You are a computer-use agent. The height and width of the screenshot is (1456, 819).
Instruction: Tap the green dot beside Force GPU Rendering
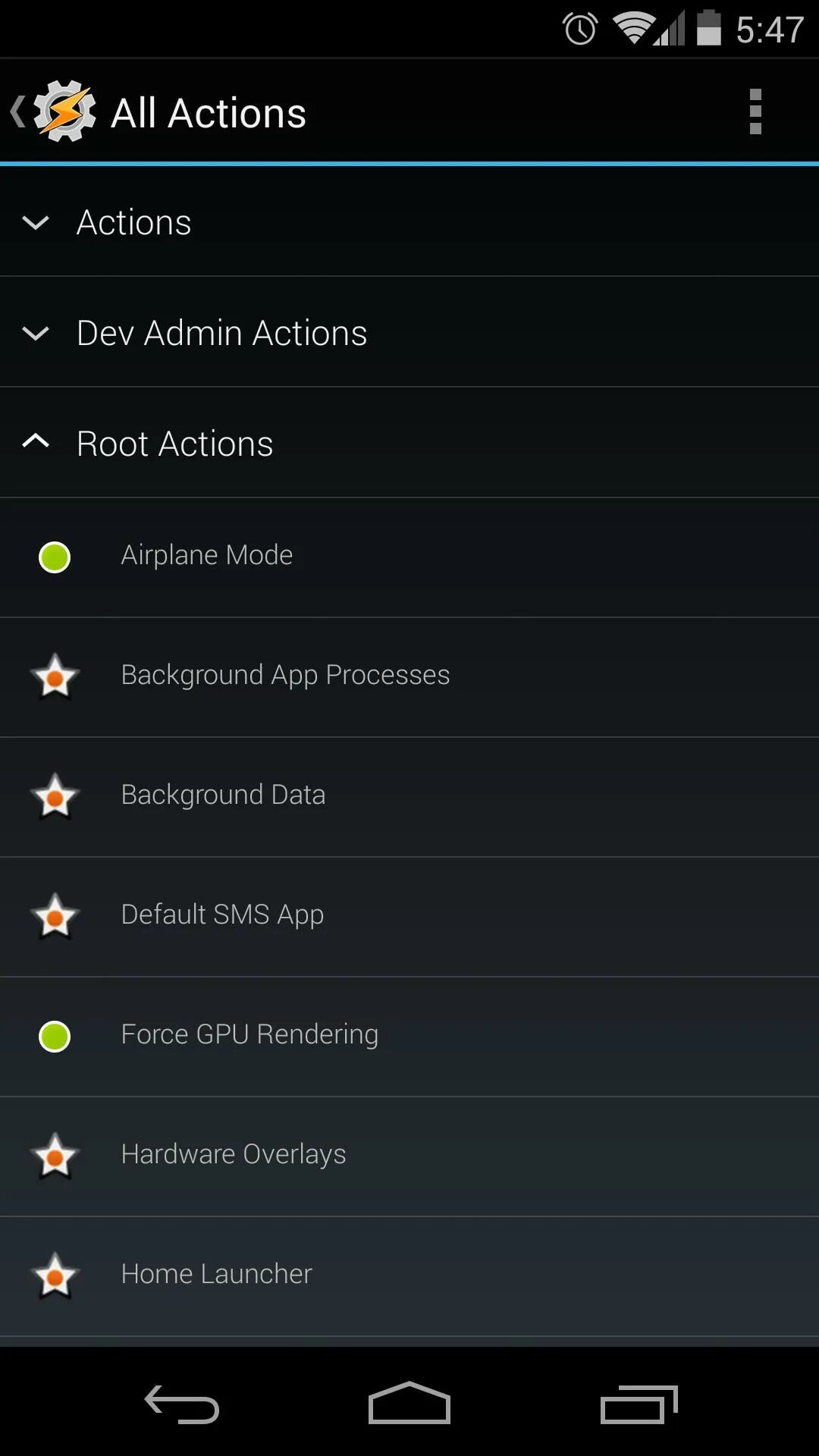[x=55, y=1037]
